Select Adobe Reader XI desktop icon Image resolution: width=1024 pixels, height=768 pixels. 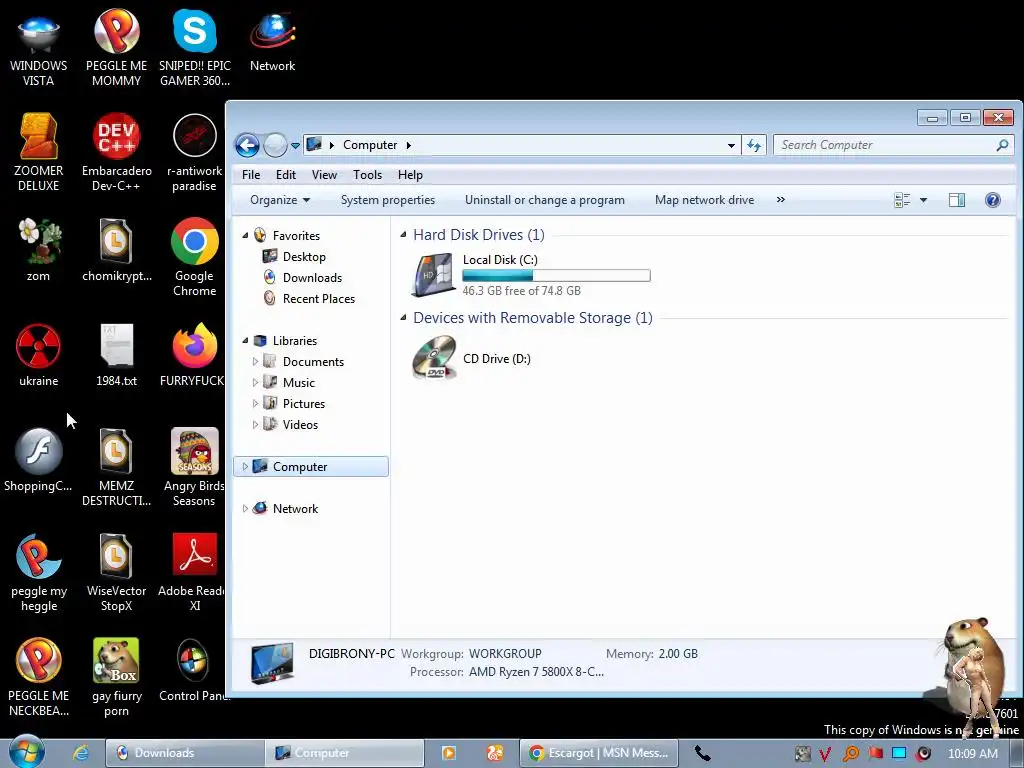coord(193,573)
